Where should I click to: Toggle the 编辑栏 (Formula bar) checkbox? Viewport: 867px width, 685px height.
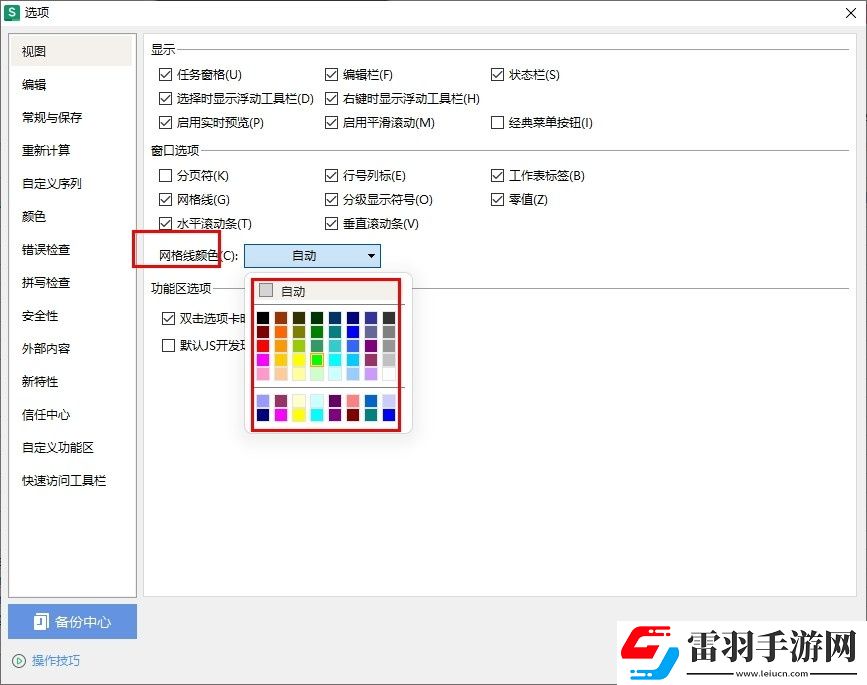pos(331,73)
